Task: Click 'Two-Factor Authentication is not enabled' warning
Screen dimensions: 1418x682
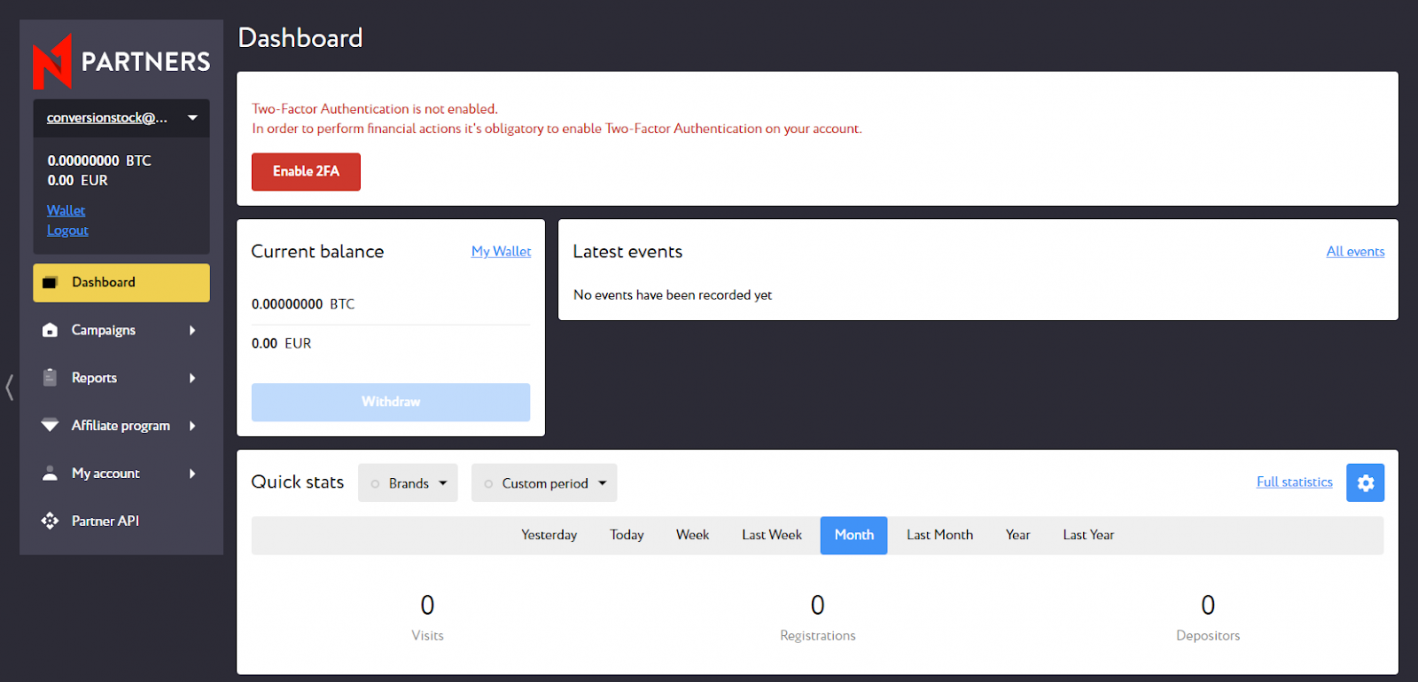Action: click(374, 108)
